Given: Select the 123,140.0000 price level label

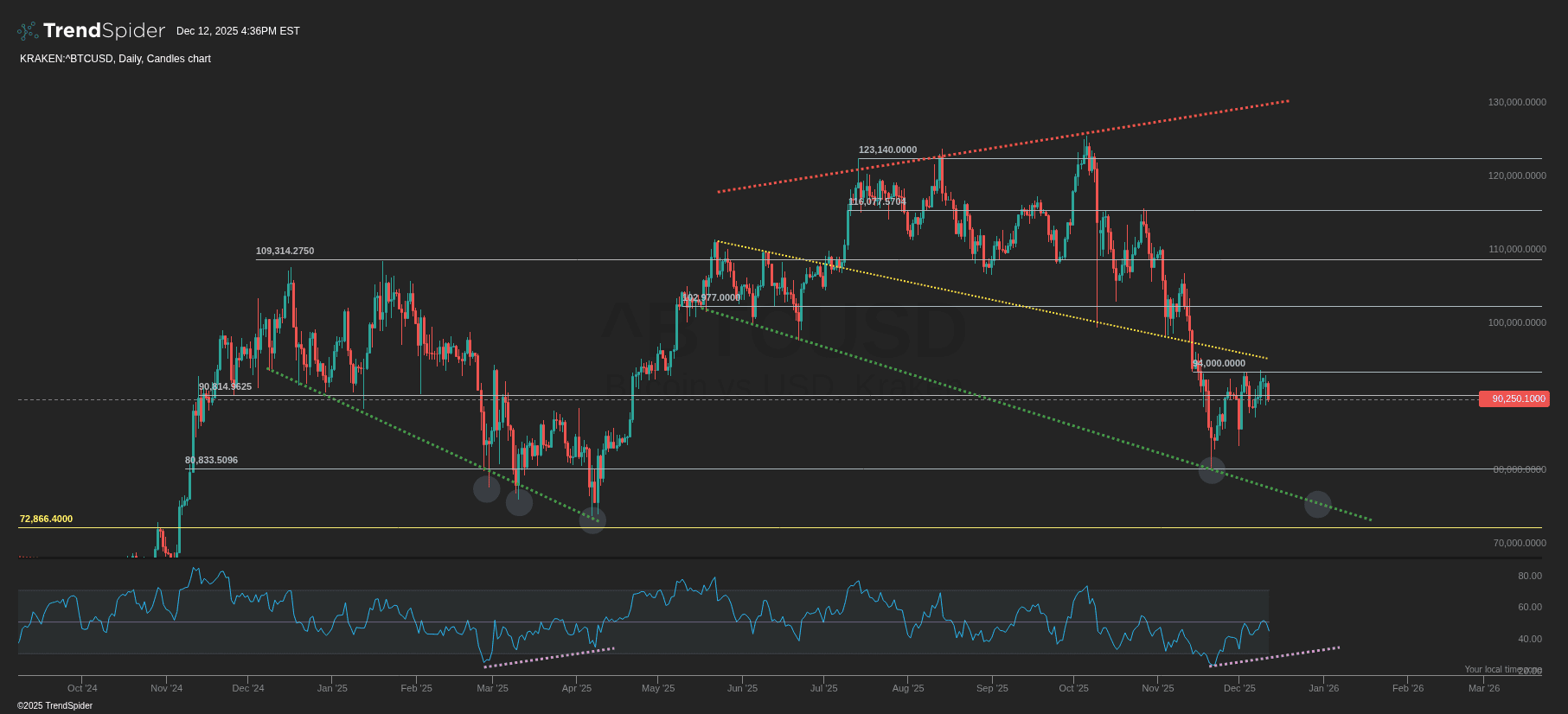Looking at the screenshot, I should 887,150.
